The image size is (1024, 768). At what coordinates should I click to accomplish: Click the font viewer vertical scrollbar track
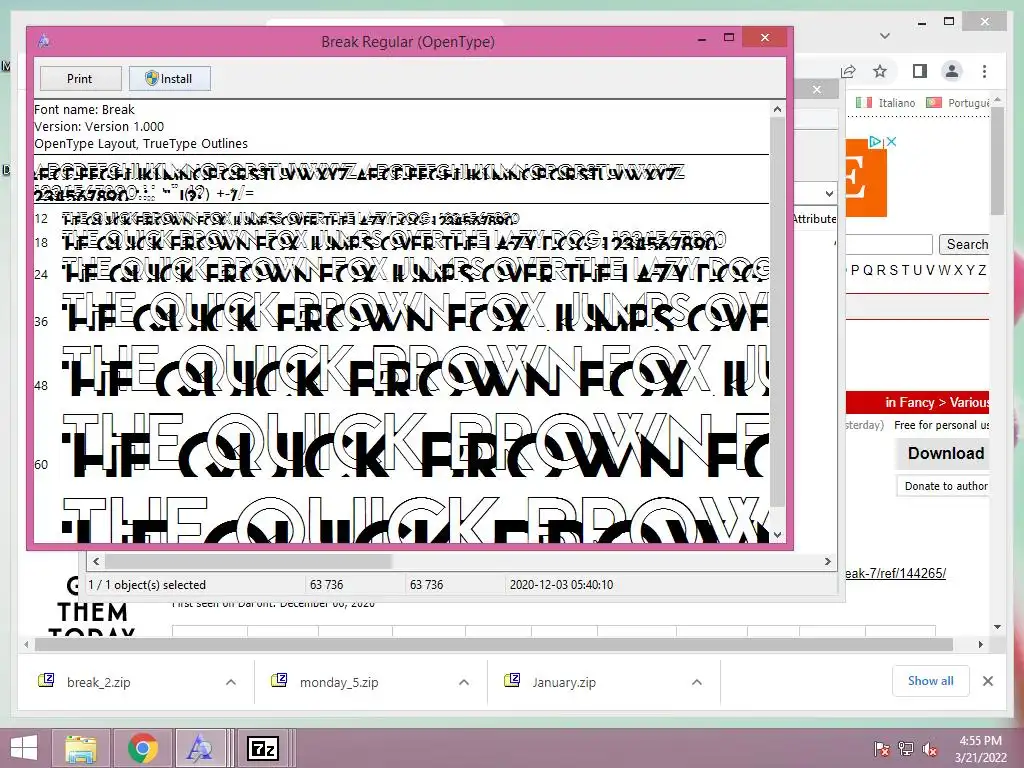point(777,516)
